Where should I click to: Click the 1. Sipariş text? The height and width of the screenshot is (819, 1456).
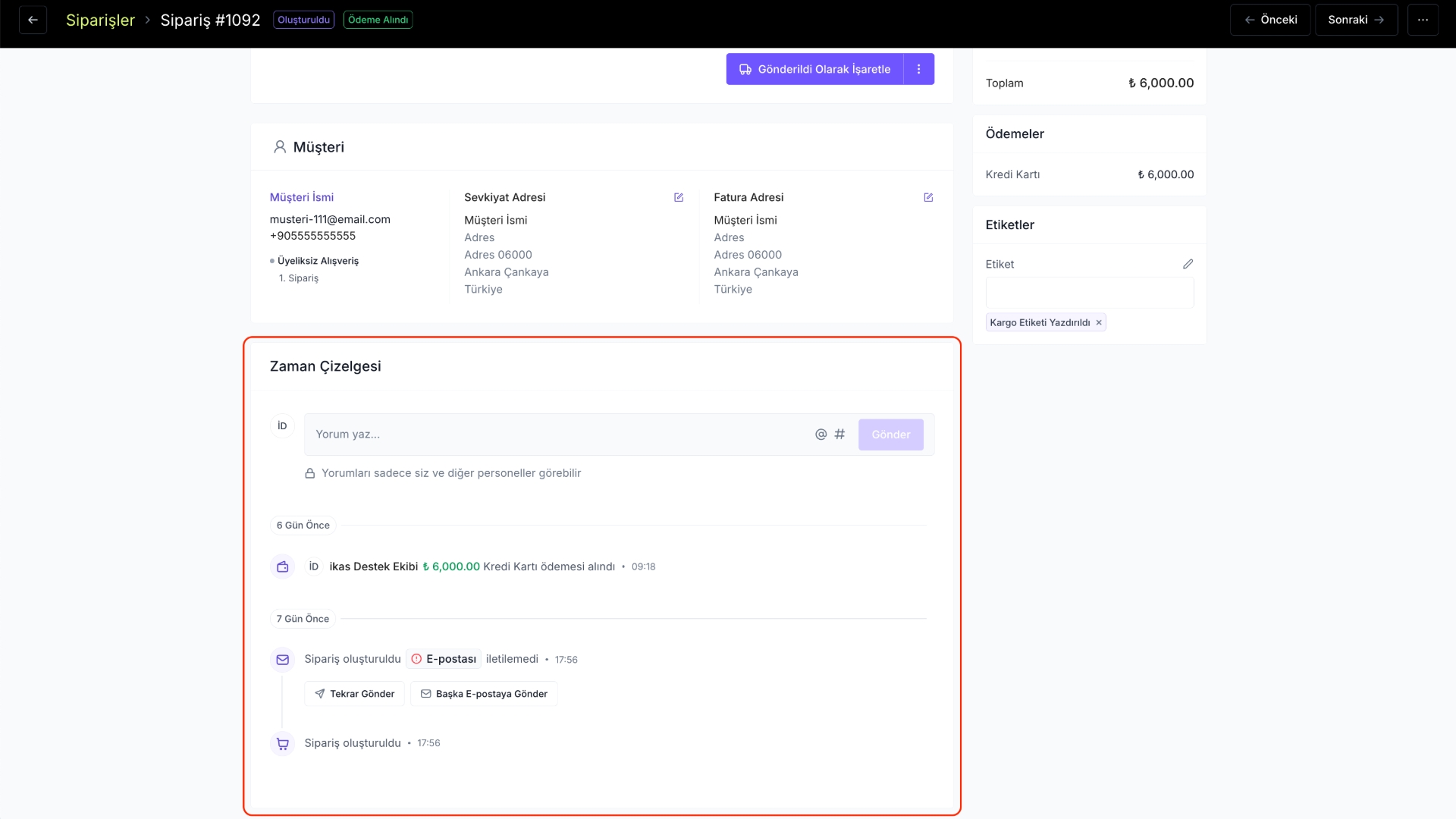coord(299,278)
